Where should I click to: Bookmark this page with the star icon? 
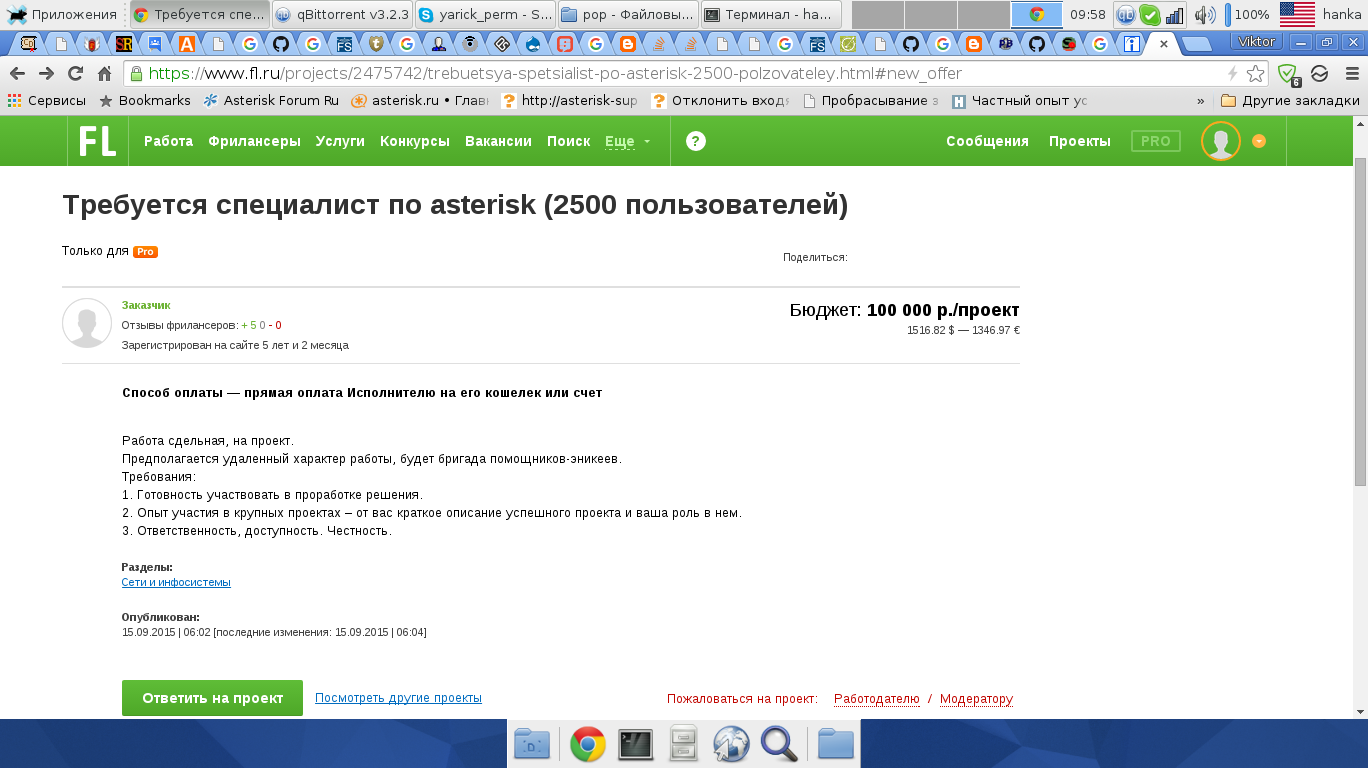pyautogui.click(x=1256, y=74)
